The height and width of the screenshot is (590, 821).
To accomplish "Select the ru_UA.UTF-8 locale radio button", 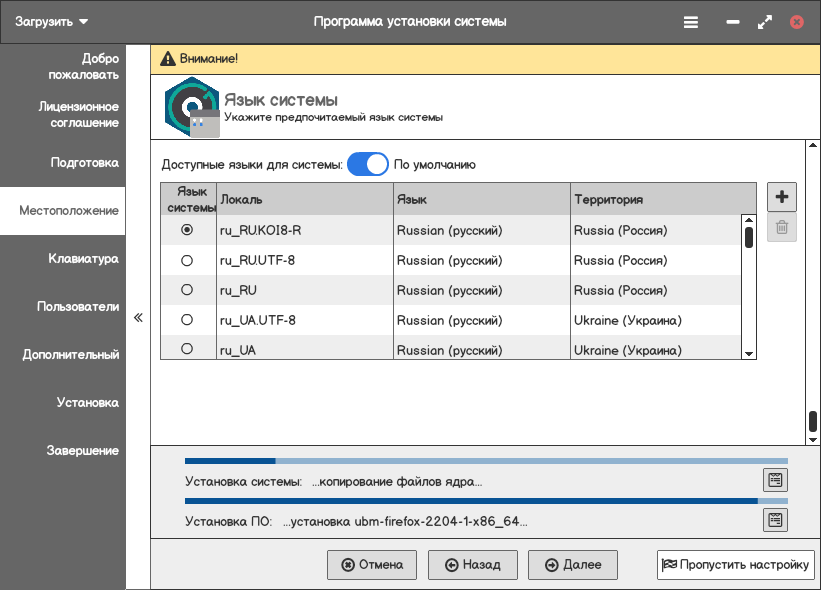I will (x=187, y=320).
